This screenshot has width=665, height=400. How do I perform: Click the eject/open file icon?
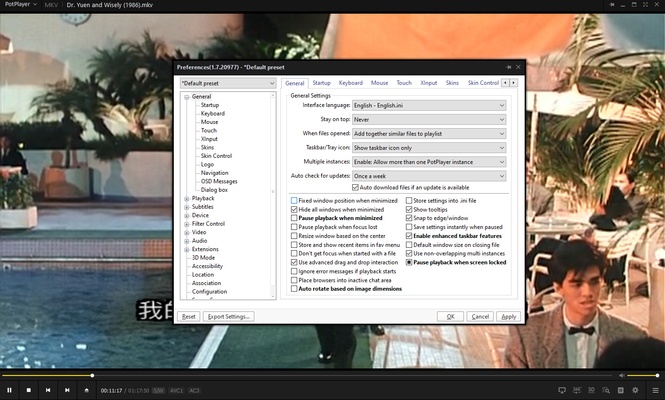(x=87, y=390)
